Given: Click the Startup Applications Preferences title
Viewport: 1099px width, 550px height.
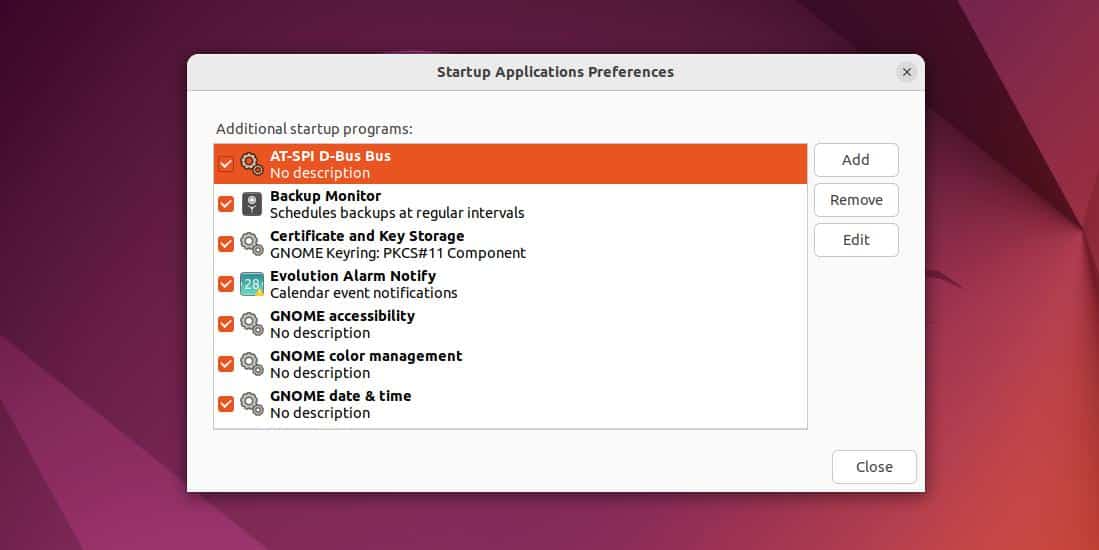Looking at the screenshot, I should point(555,72).
